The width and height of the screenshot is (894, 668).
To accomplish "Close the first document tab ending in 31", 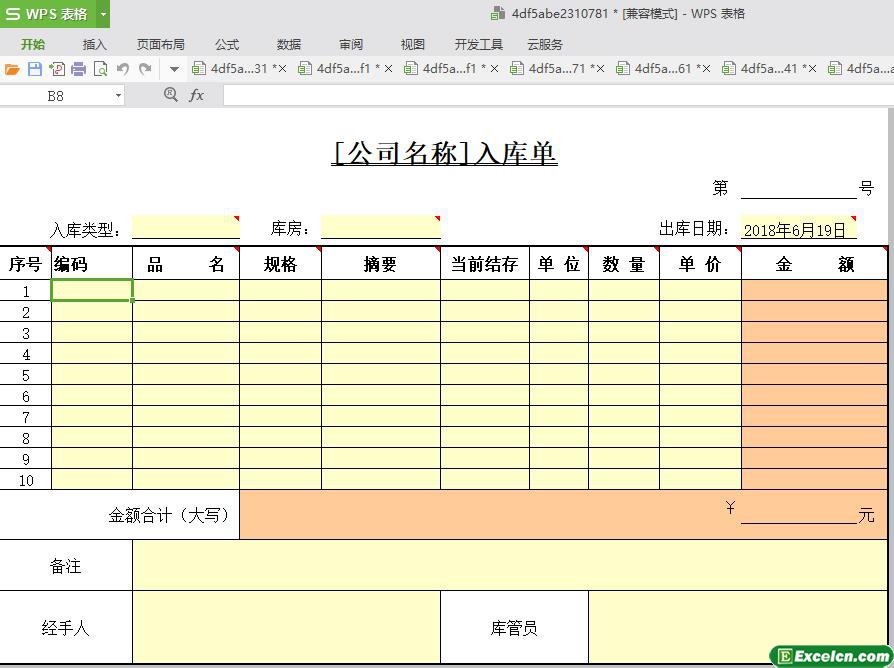I will 282,69.
